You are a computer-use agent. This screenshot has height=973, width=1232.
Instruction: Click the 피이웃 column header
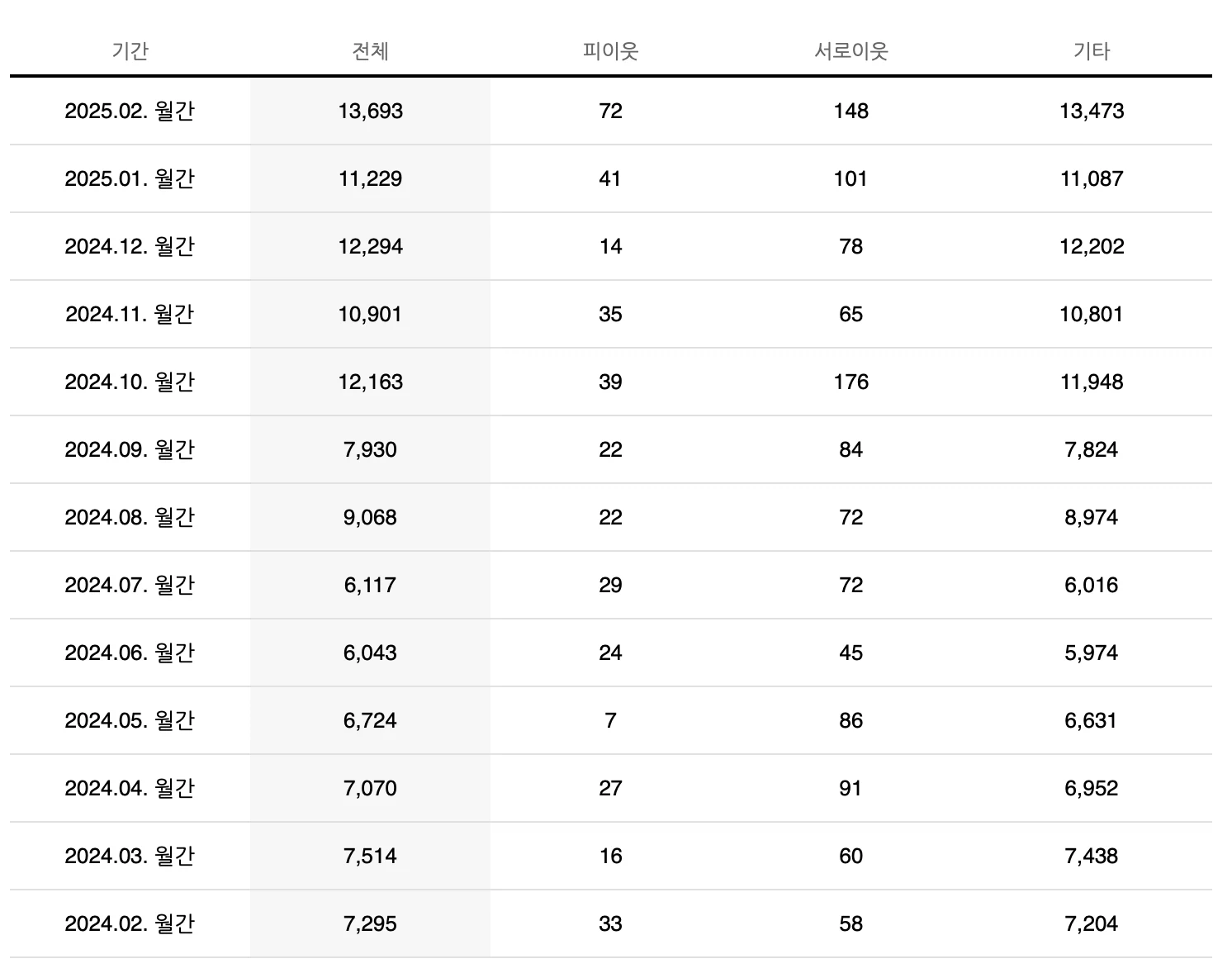pyautogui.click(x=610, y=51)
